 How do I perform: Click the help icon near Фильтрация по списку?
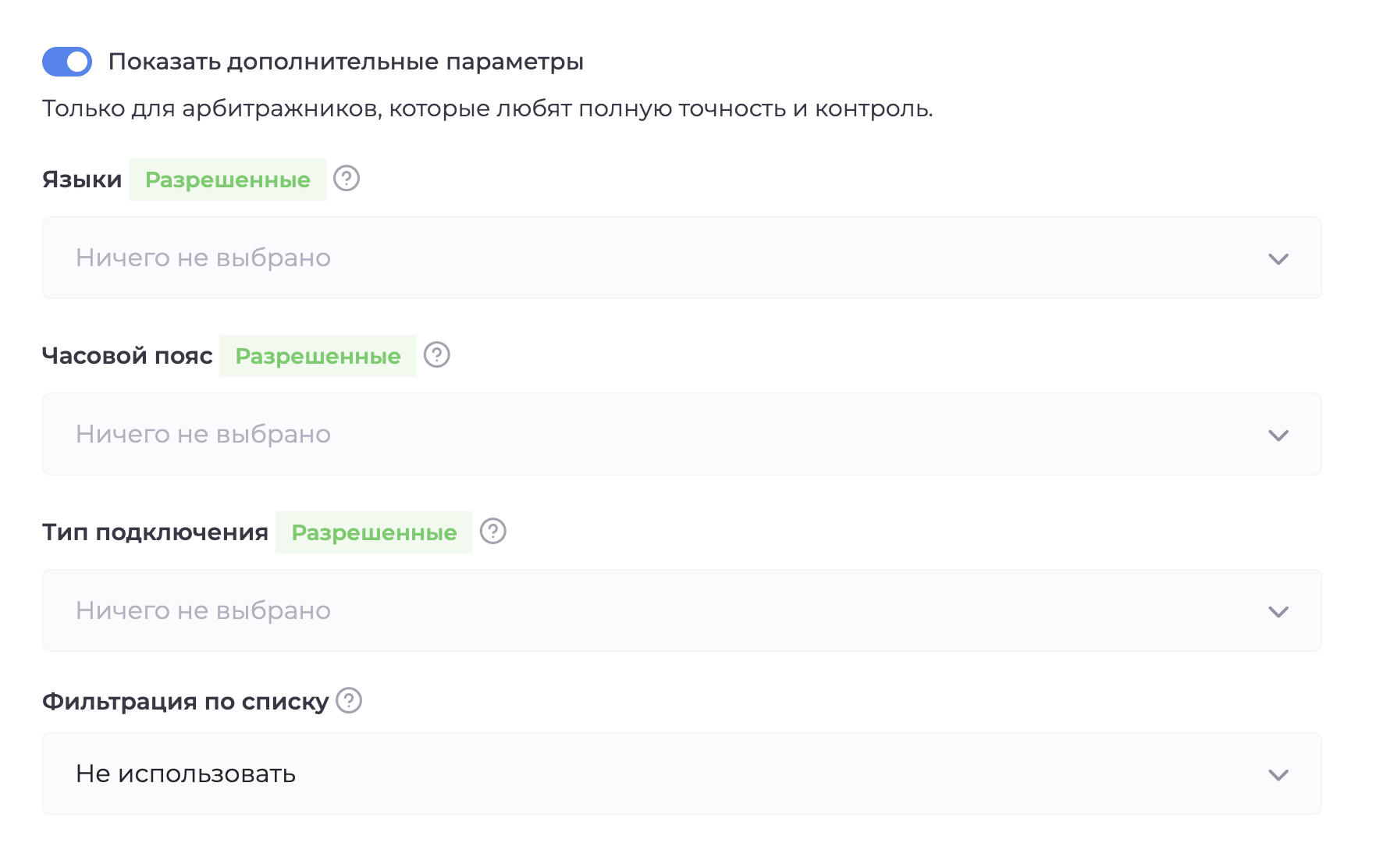pyautogui.click(x=349, y=702)
